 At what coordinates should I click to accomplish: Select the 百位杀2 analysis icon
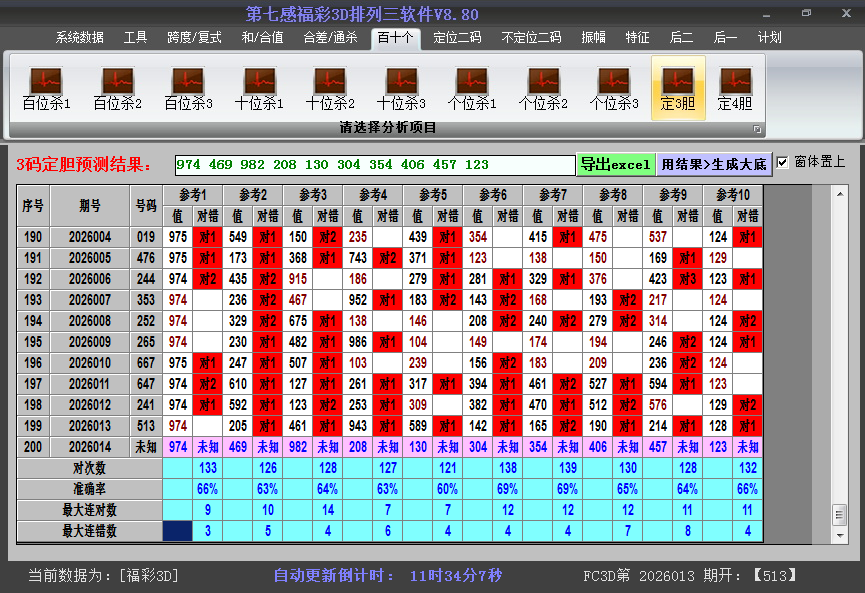117,88
